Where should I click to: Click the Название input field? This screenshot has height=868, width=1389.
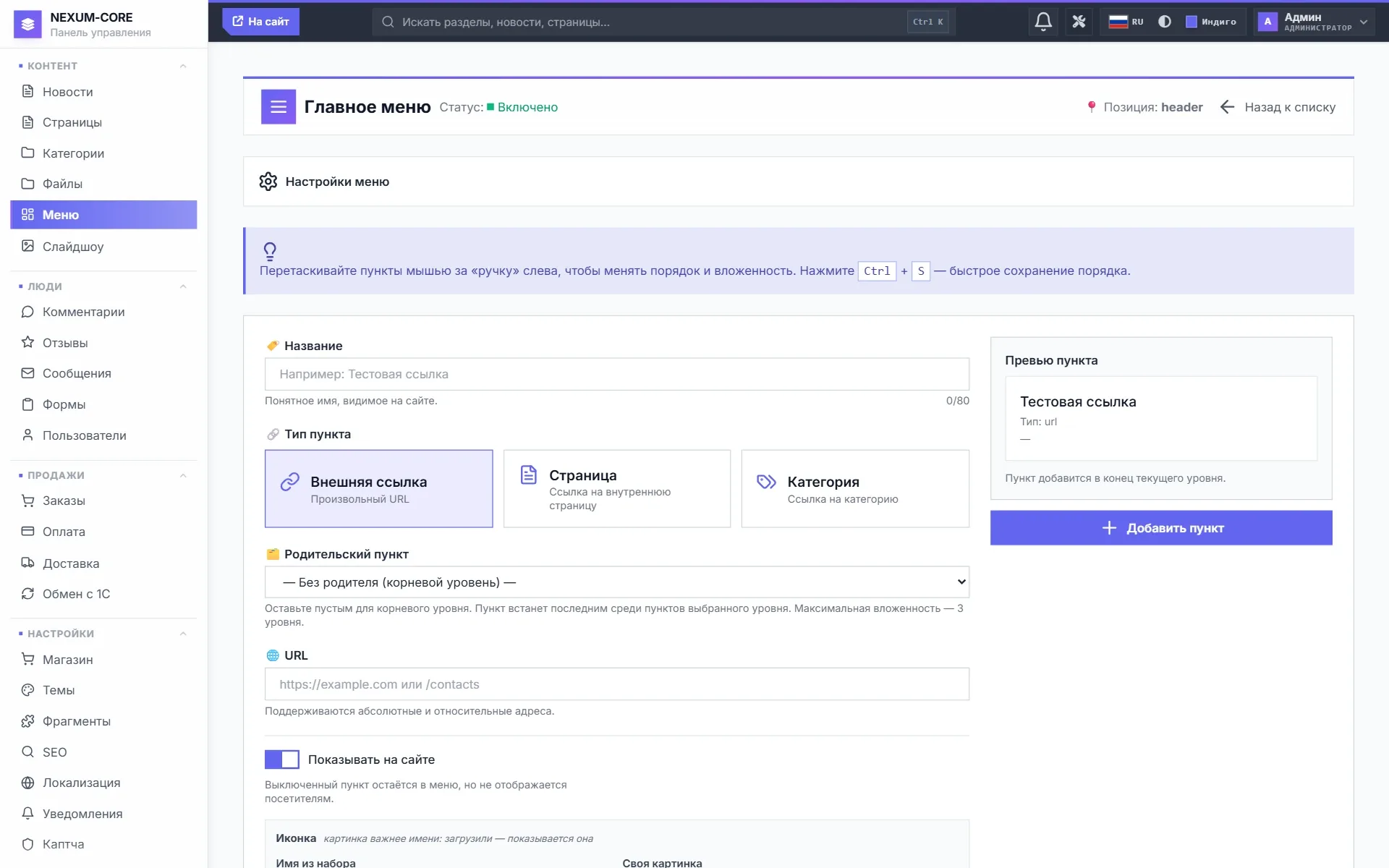click(617, 374)
